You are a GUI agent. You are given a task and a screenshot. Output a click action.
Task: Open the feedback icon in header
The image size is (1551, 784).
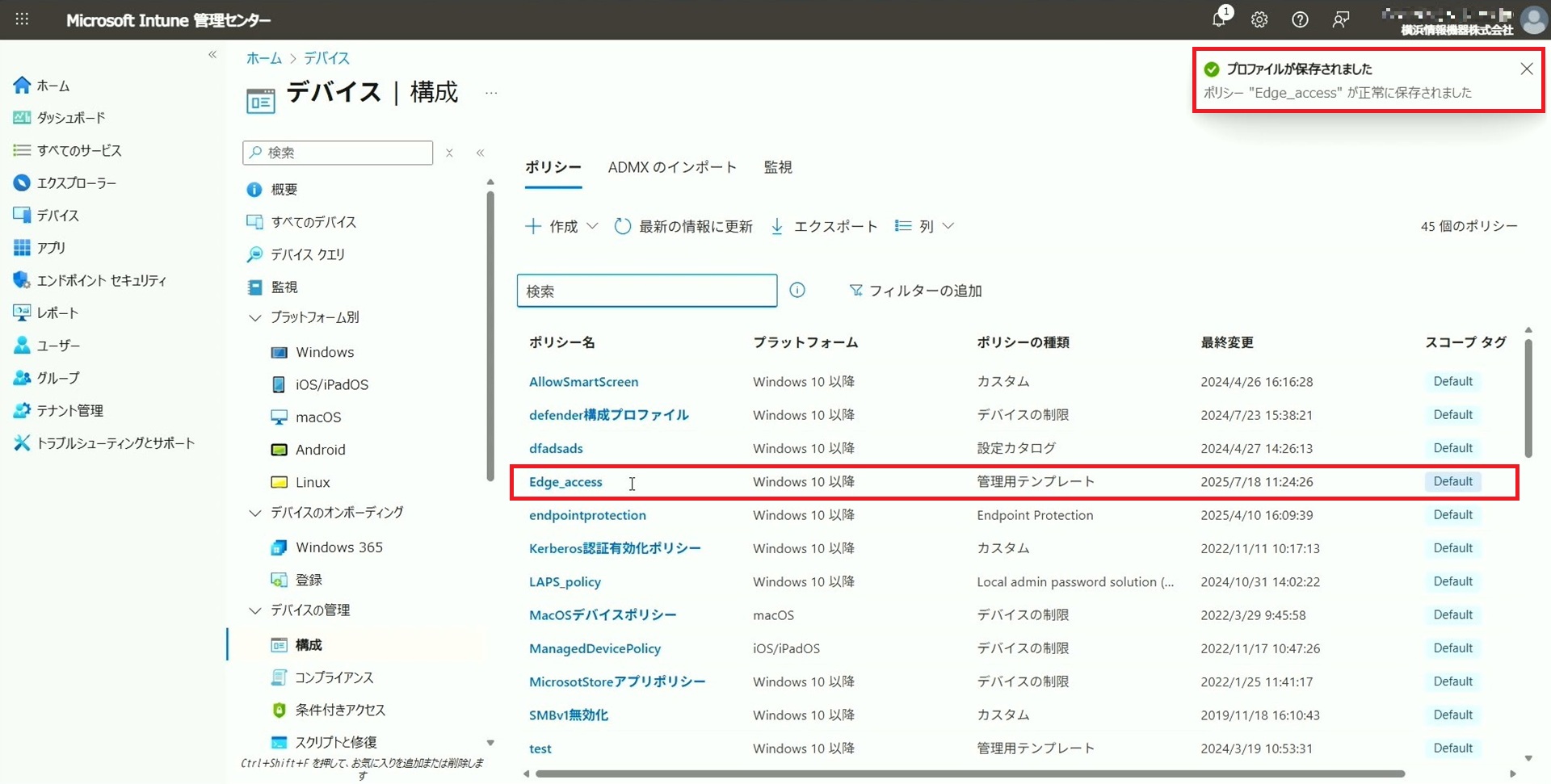pyautogui.click(x=1341, y=19)
